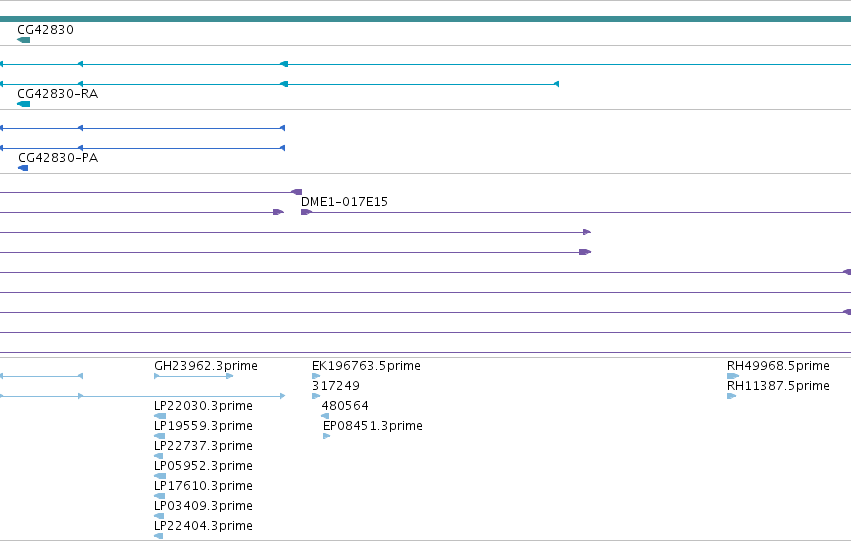Click the glyph under LP22030.3prime

point(160,416)
